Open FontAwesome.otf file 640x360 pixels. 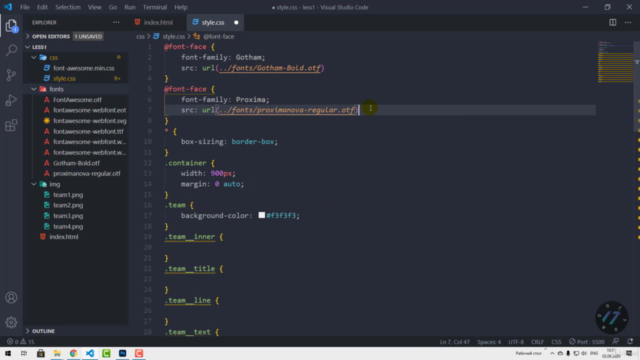(x=77, y=100)
